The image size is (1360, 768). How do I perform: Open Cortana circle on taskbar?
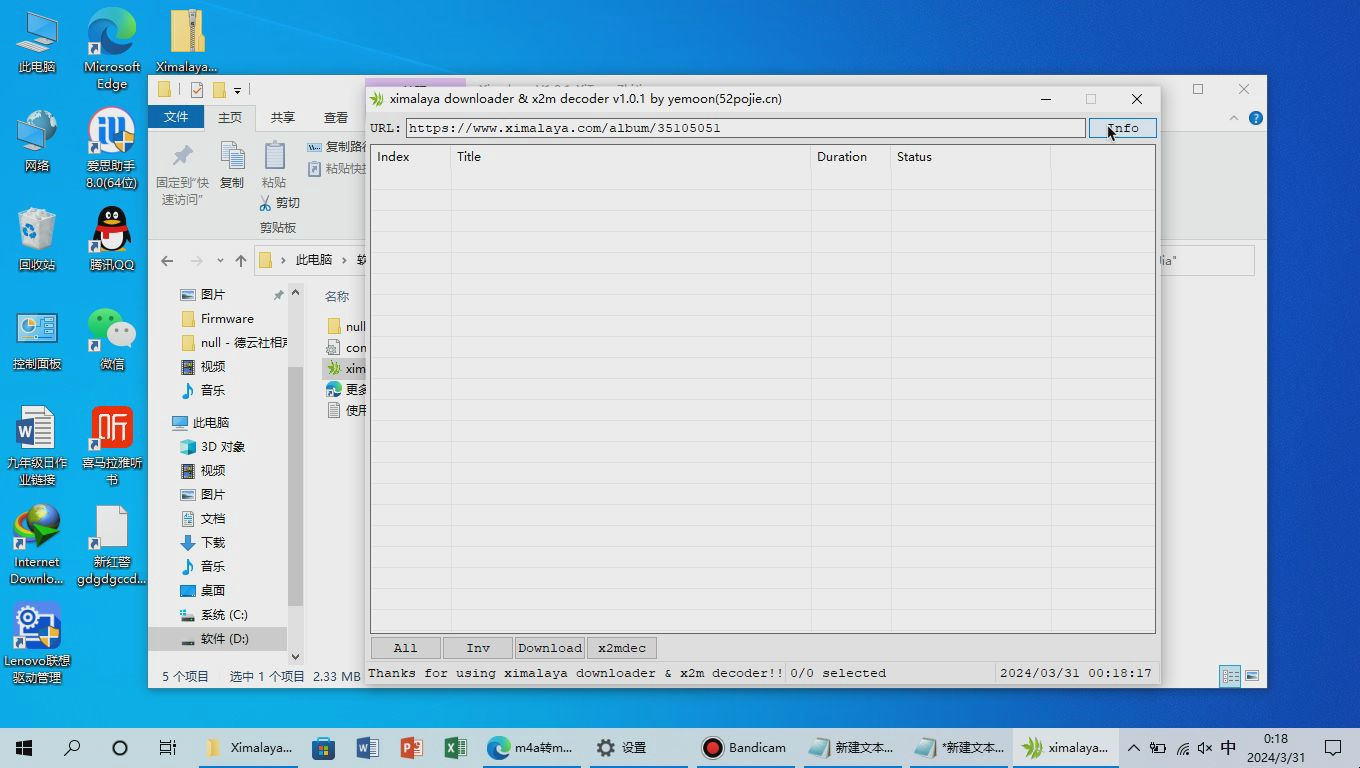click(120, 748)
